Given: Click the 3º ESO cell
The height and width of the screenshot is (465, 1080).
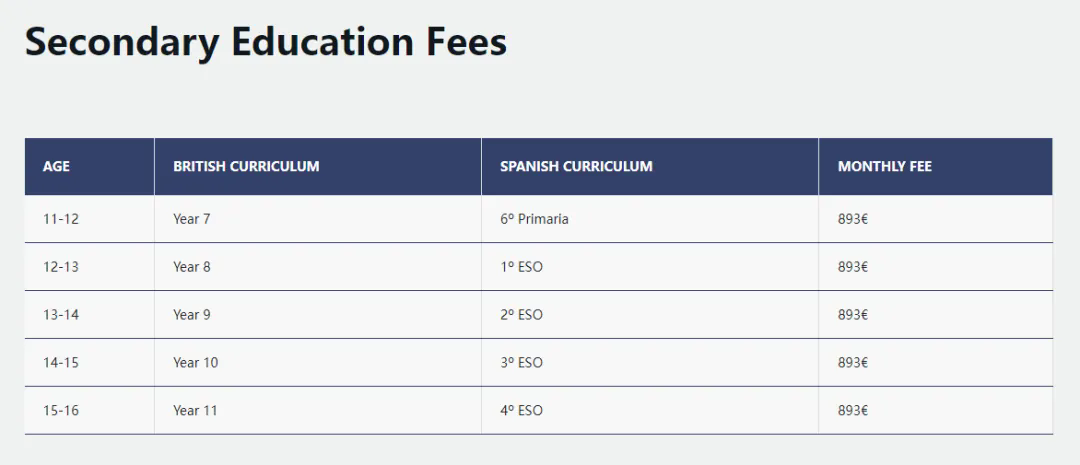Looking at the screenshot, I should point(650,362).
